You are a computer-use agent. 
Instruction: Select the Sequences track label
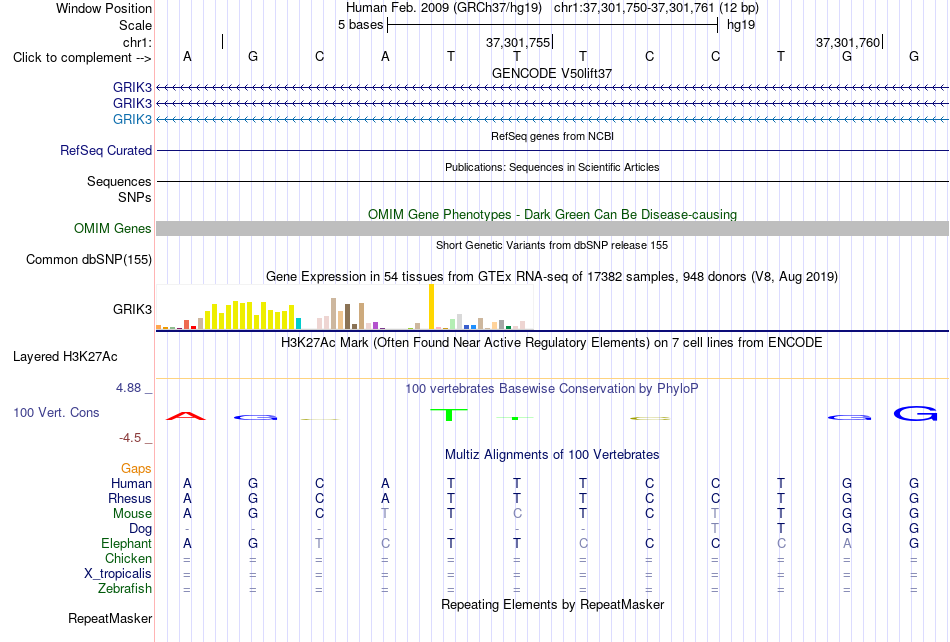119,181
